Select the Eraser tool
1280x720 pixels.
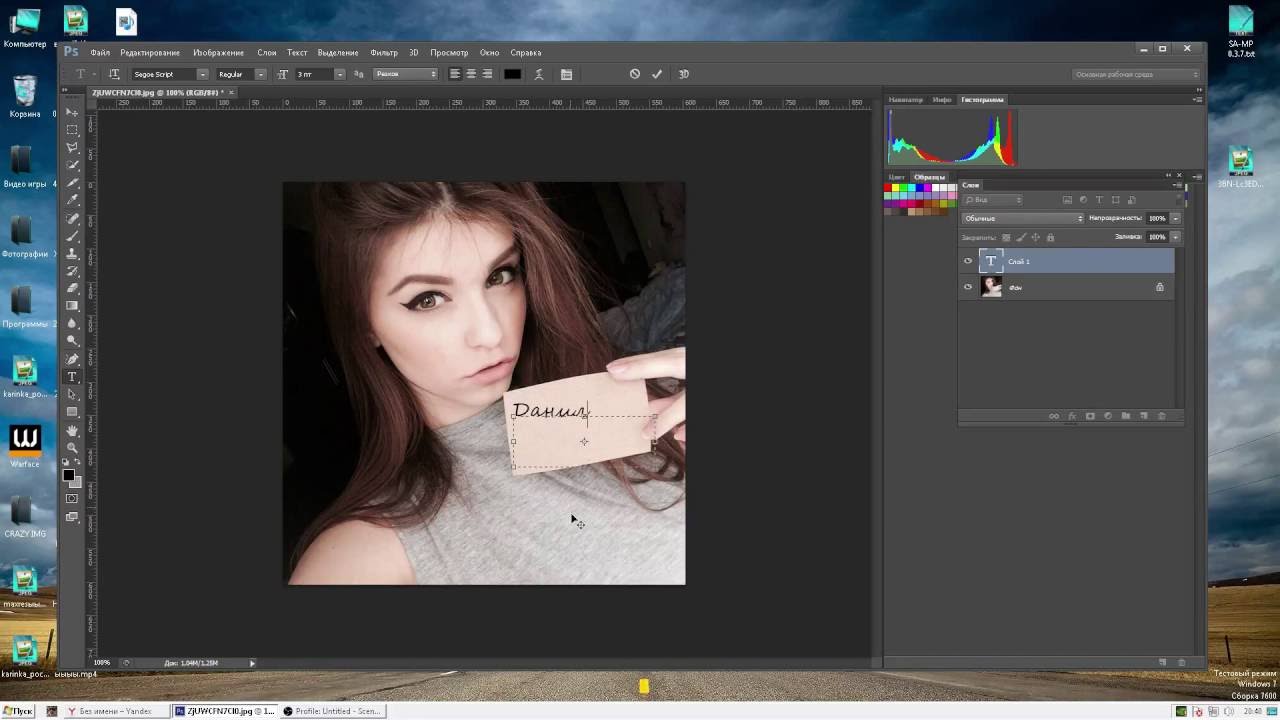(x=72, y=289)
